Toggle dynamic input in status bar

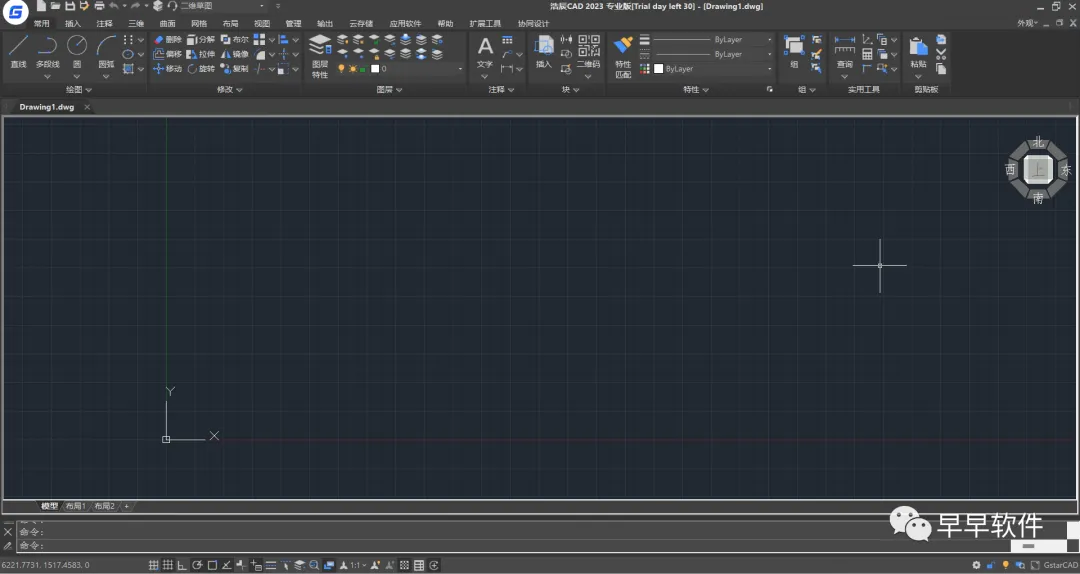coord(256,565)
